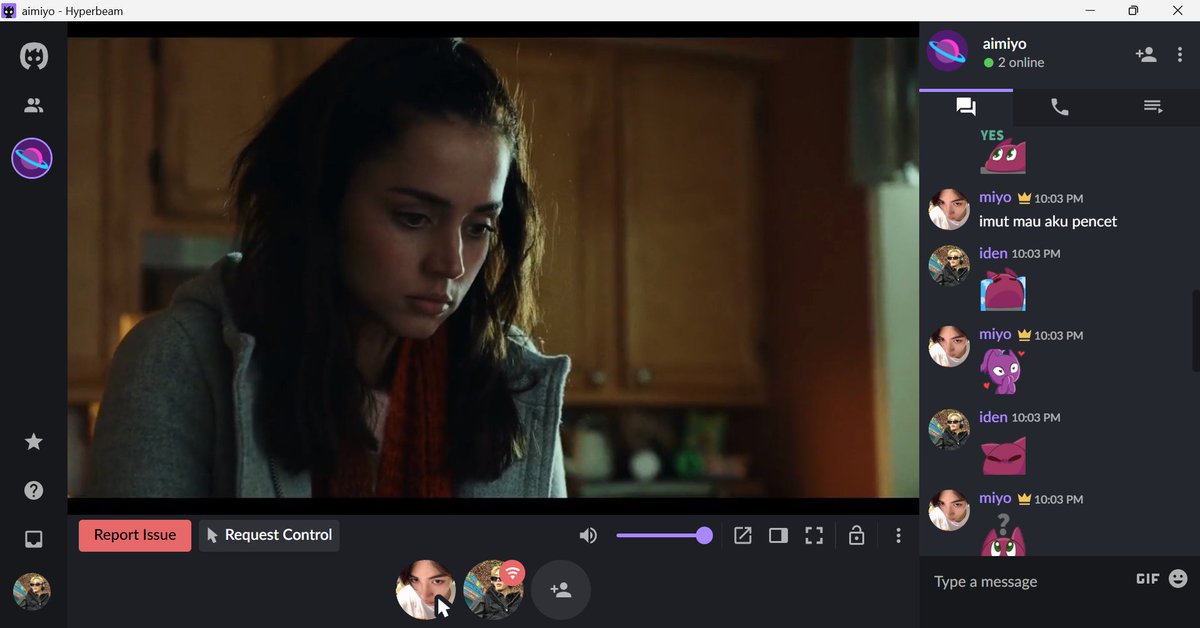
Task: Click the chat scrollbar thumb
Action: coord(1195,333)
